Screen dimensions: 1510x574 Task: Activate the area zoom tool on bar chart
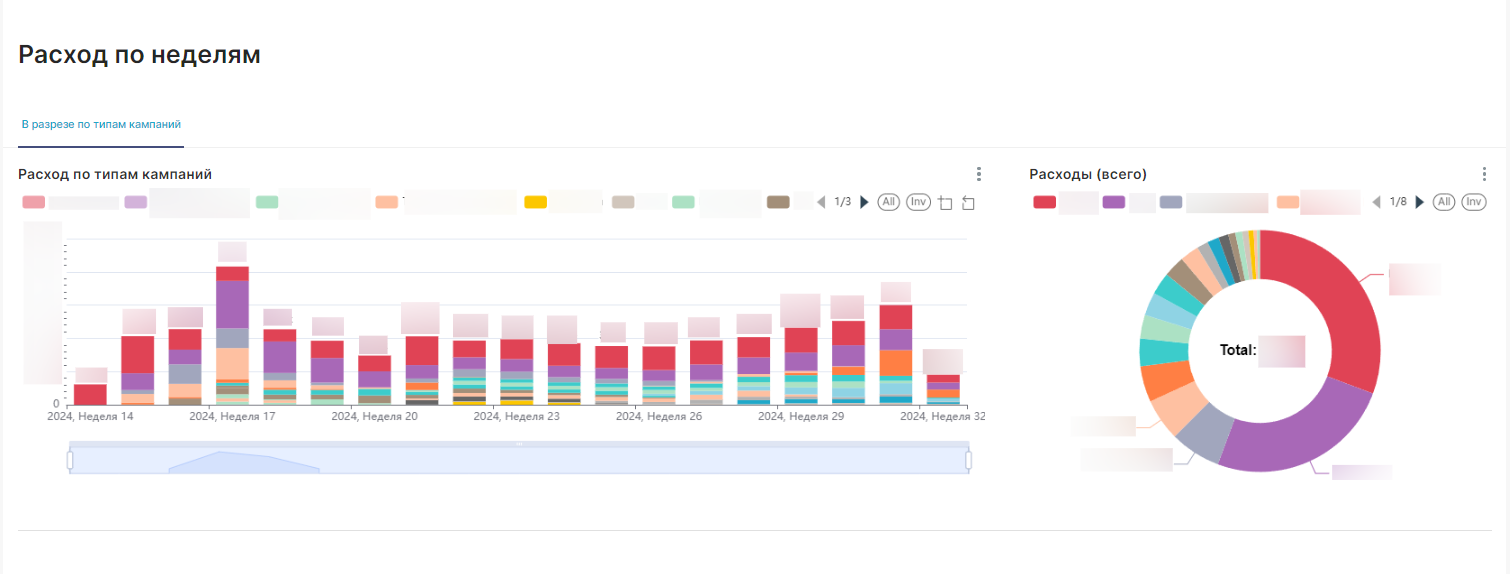point(946,203)
